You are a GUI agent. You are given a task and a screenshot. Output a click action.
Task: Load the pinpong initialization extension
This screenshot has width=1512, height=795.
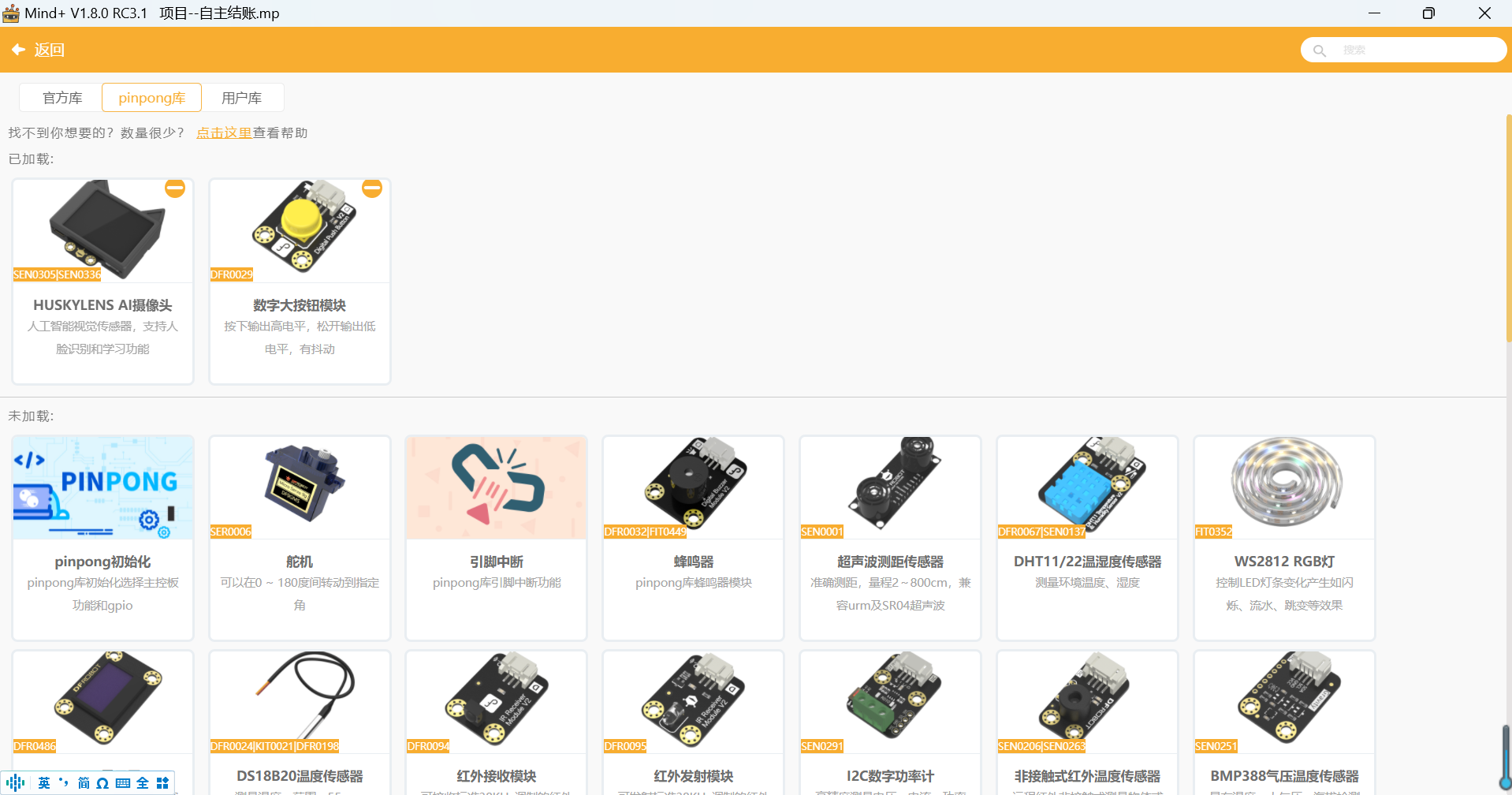pos(102,538)
